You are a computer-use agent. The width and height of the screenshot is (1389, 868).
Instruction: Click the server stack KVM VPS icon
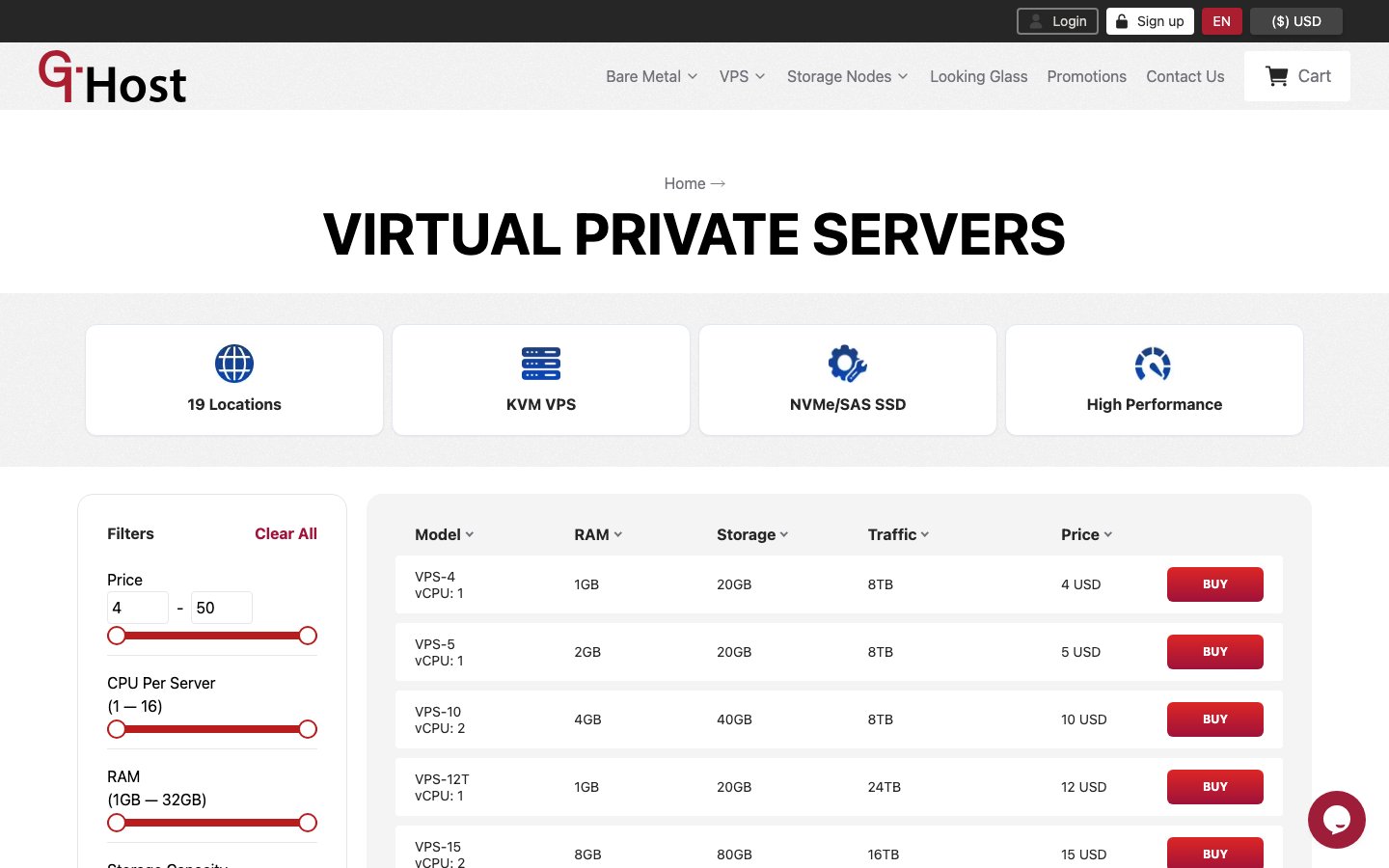(541, 364)
